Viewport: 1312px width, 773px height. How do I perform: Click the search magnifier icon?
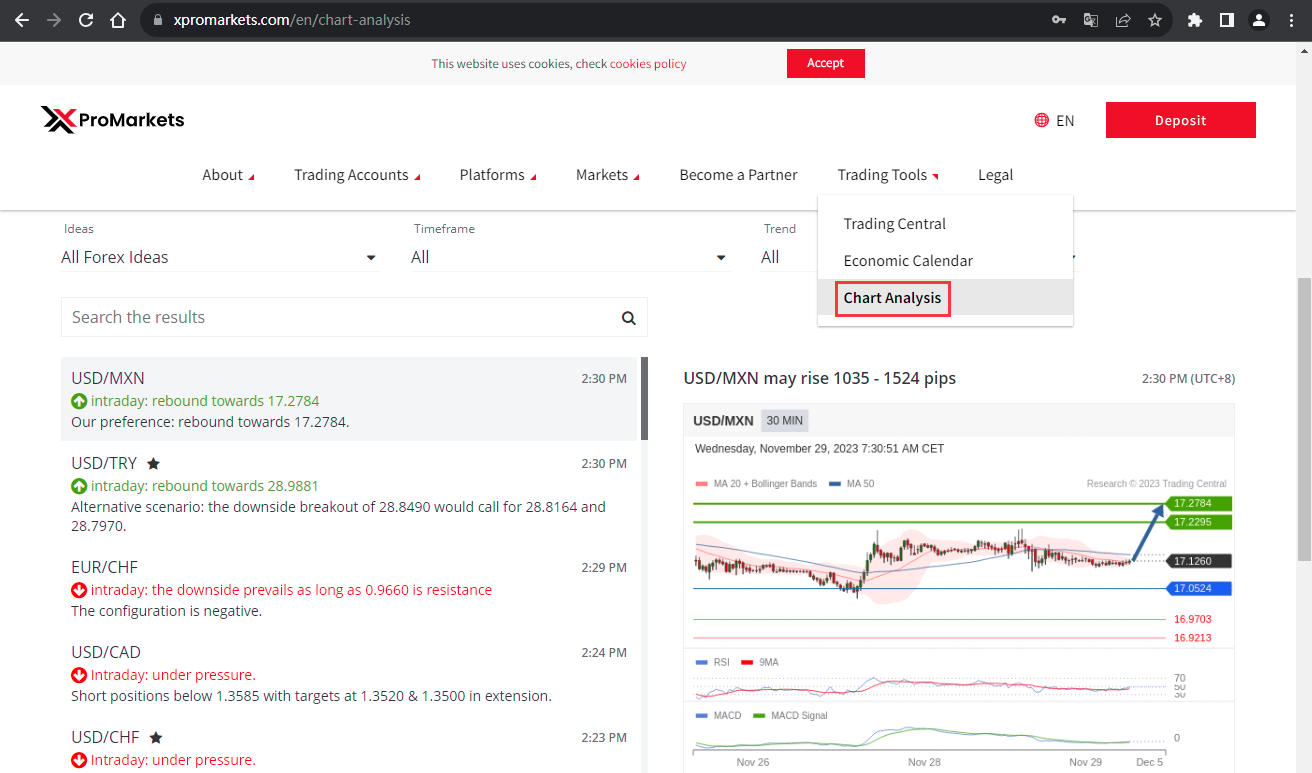tap(629, 318)
